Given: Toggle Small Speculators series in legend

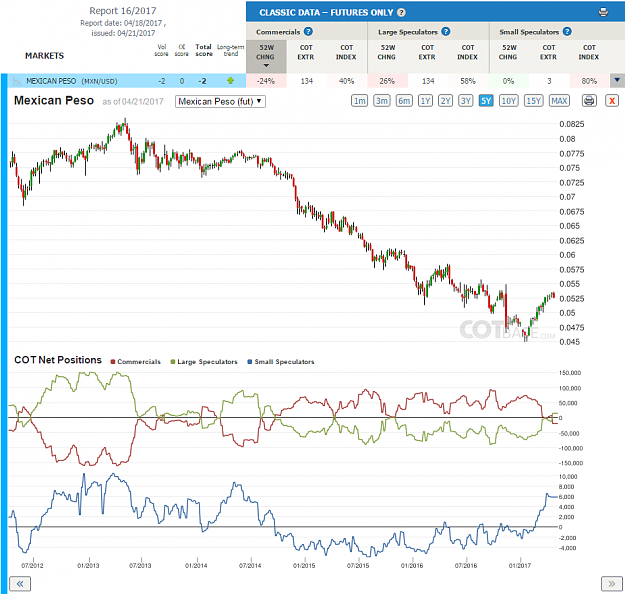Looking at the screenshot, I should [281, 362].
